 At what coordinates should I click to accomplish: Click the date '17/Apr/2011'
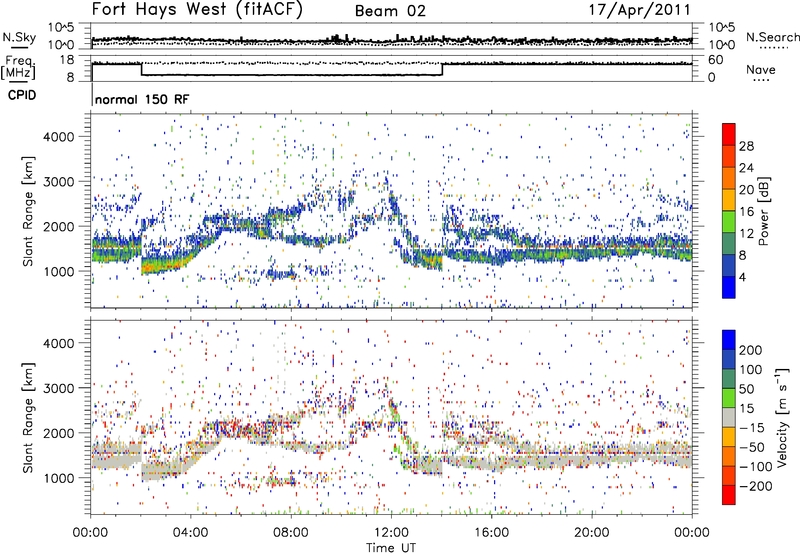click(640, 10)
